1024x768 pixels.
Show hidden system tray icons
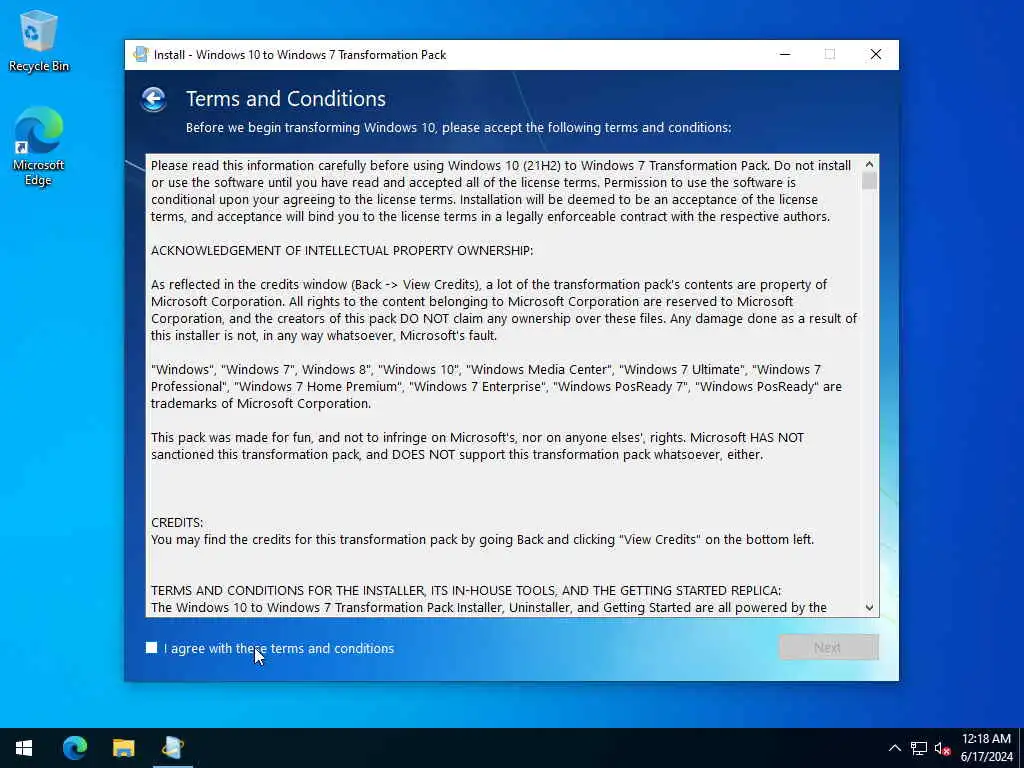[x=894, y=748]
